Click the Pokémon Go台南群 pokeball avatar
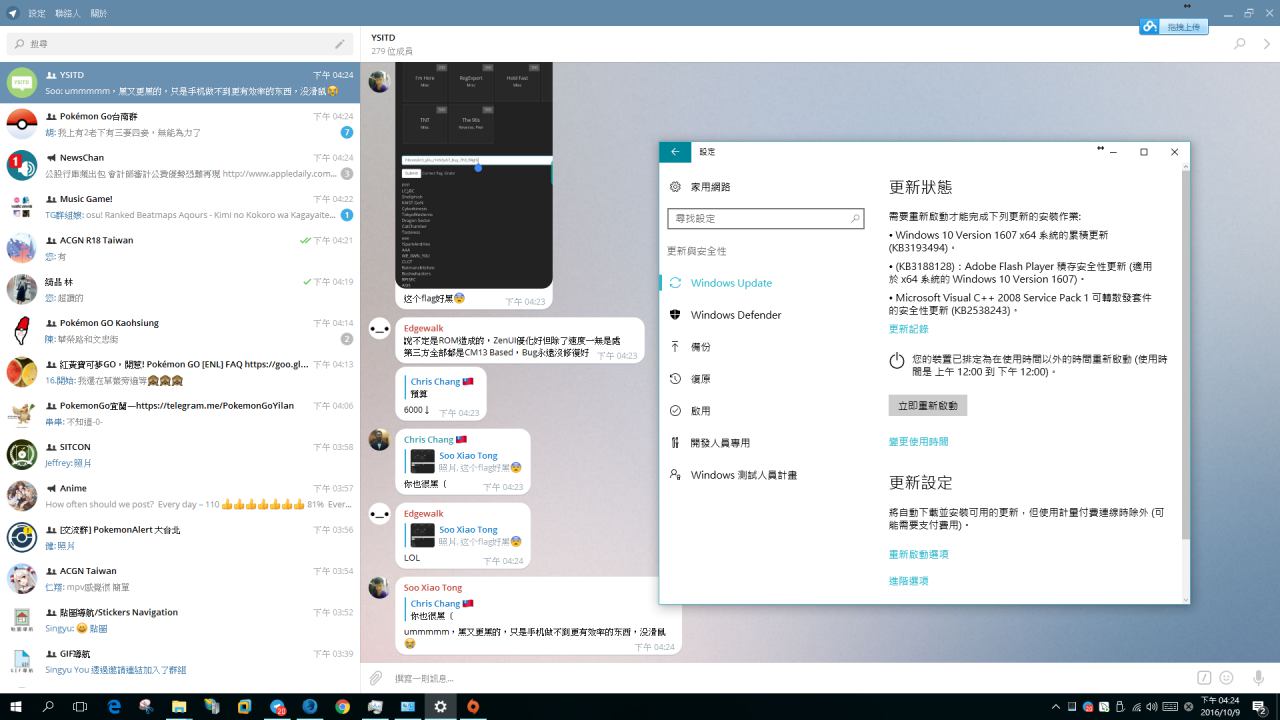Image resolution: width=1280 pixels, height=720 pixels. coord(22,124)
